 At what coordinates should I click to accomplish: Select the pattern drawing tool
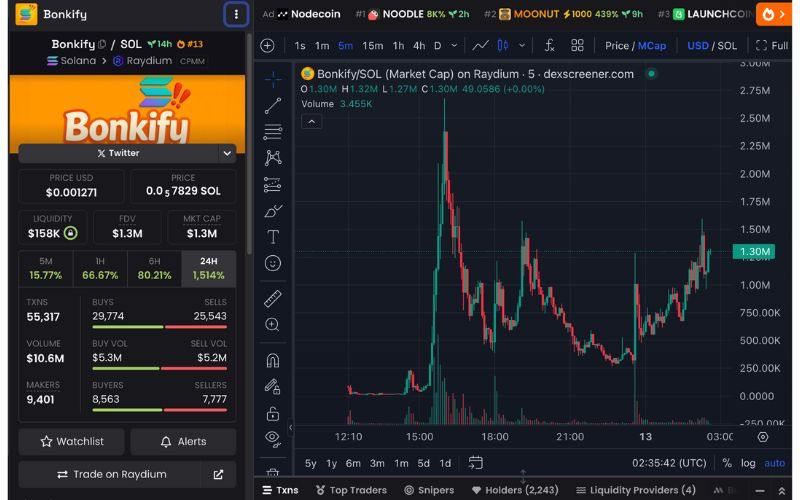273,158
